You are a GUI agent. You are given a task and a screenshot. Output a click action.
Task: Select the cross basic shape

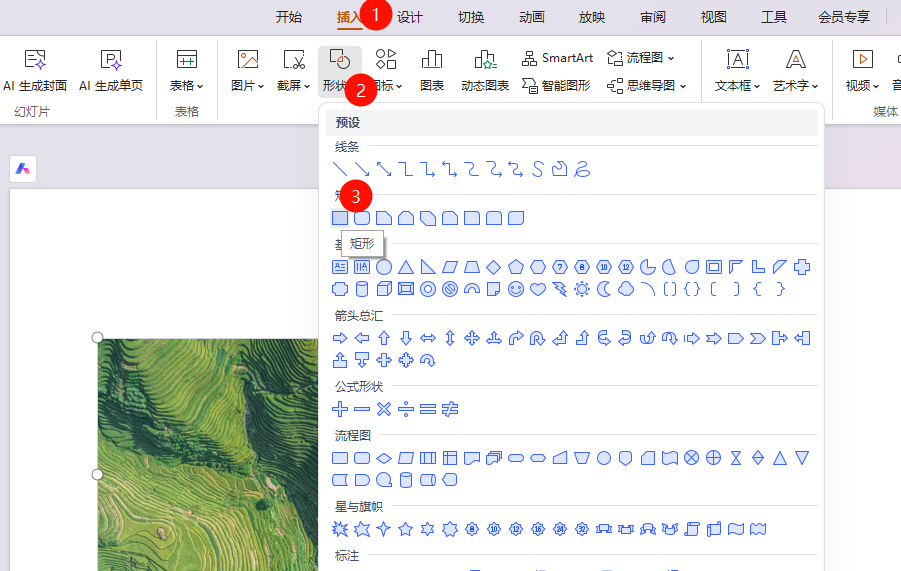click(802, 267)
